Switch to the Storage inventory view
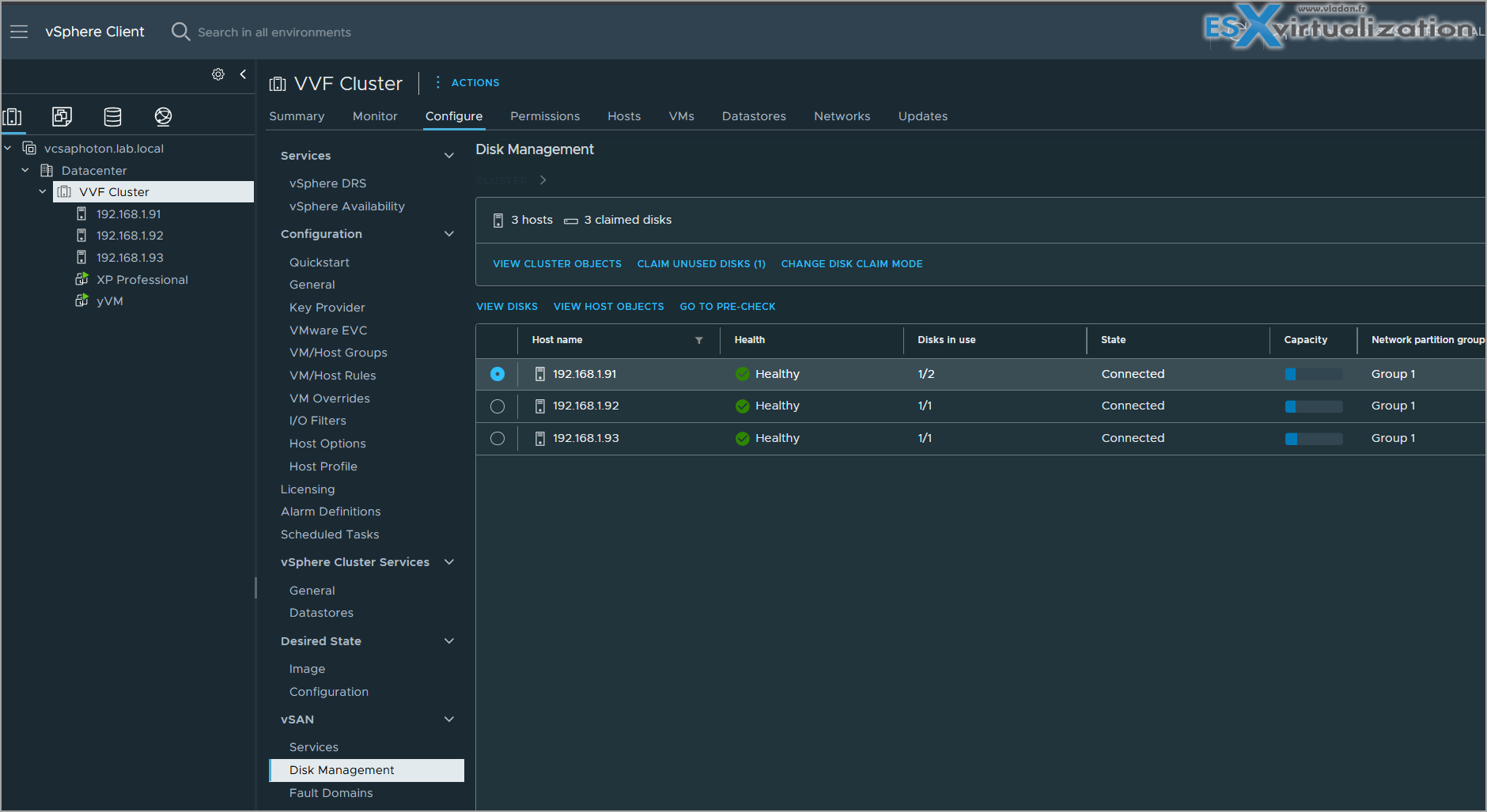This screenshot has width=1487, height=812. click(113, 117)
